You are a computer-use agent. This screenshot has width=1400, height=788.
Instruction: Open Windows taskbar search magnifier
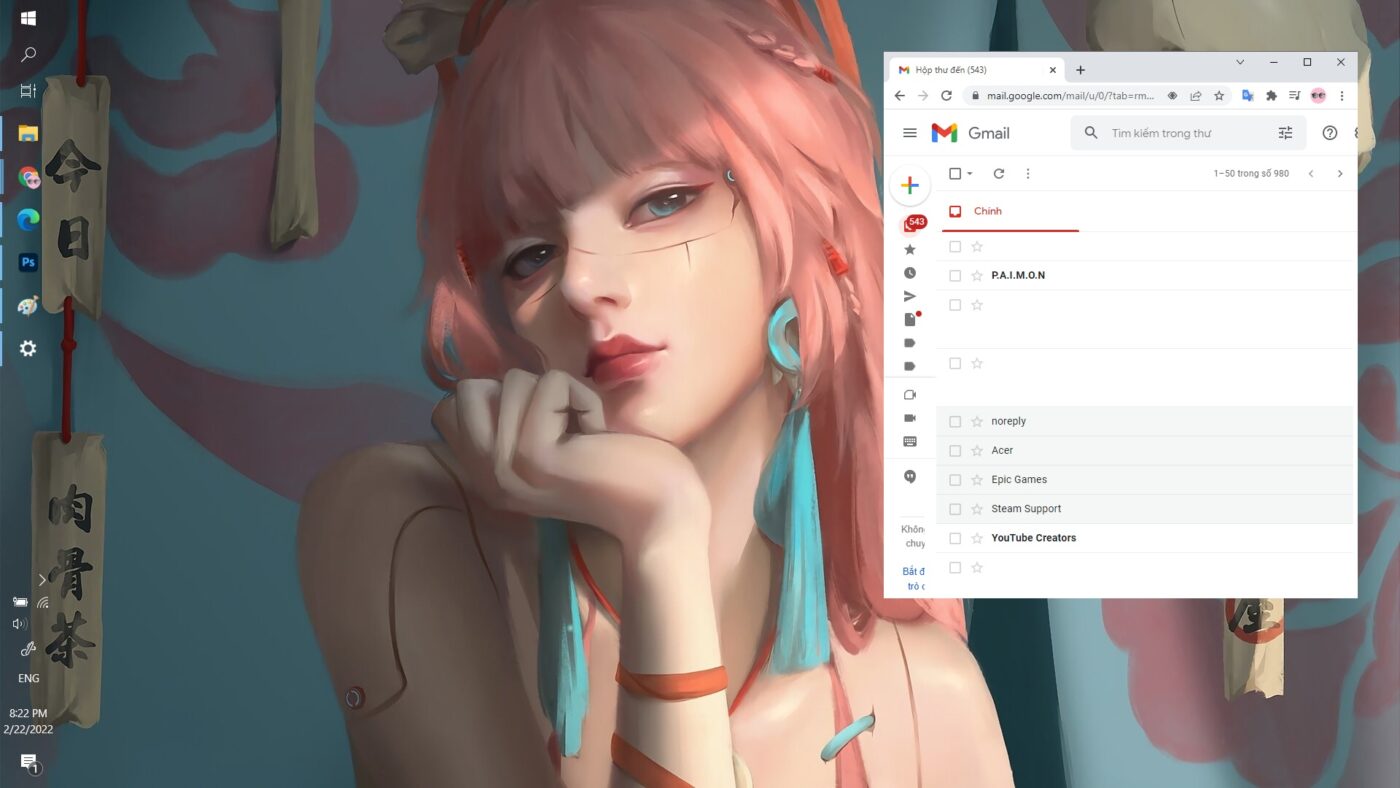click(28, 54)
